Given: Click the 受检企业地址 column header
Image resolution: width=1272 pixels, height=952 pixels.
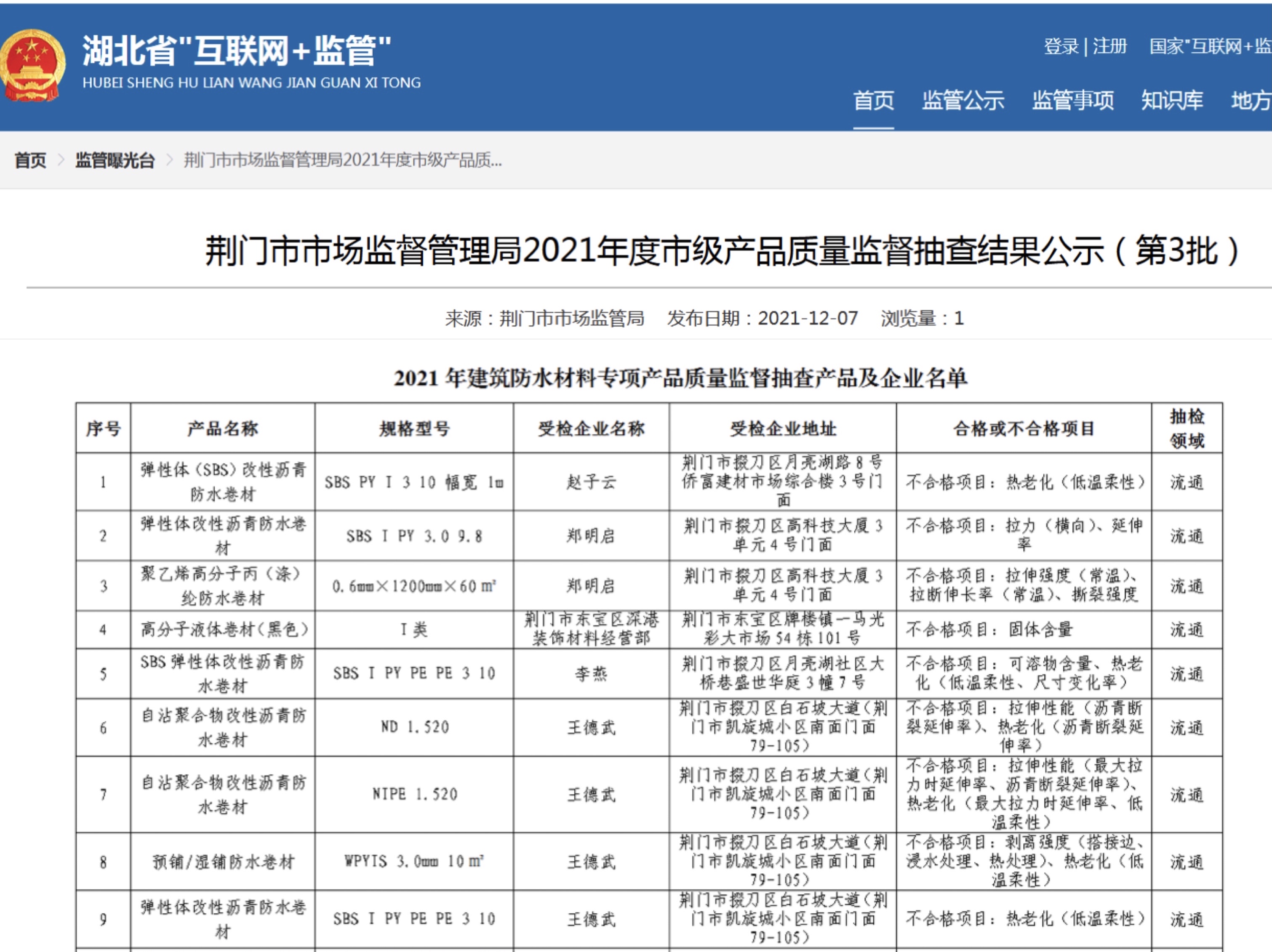Looking at the screenshot, I should (x=783, y=428).
